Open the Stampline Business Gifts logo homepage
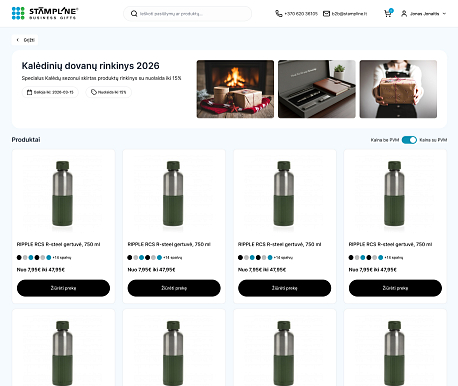Screen dimensions: 458x386 coord(45,13)
